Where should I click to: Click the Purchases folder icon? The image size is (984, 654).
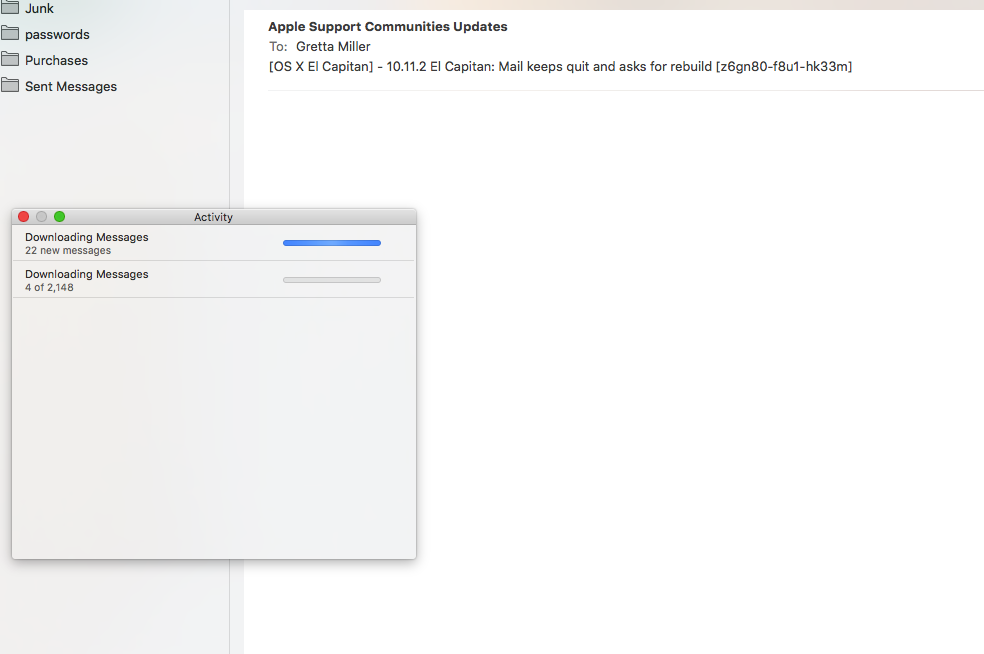click(10, 59)
